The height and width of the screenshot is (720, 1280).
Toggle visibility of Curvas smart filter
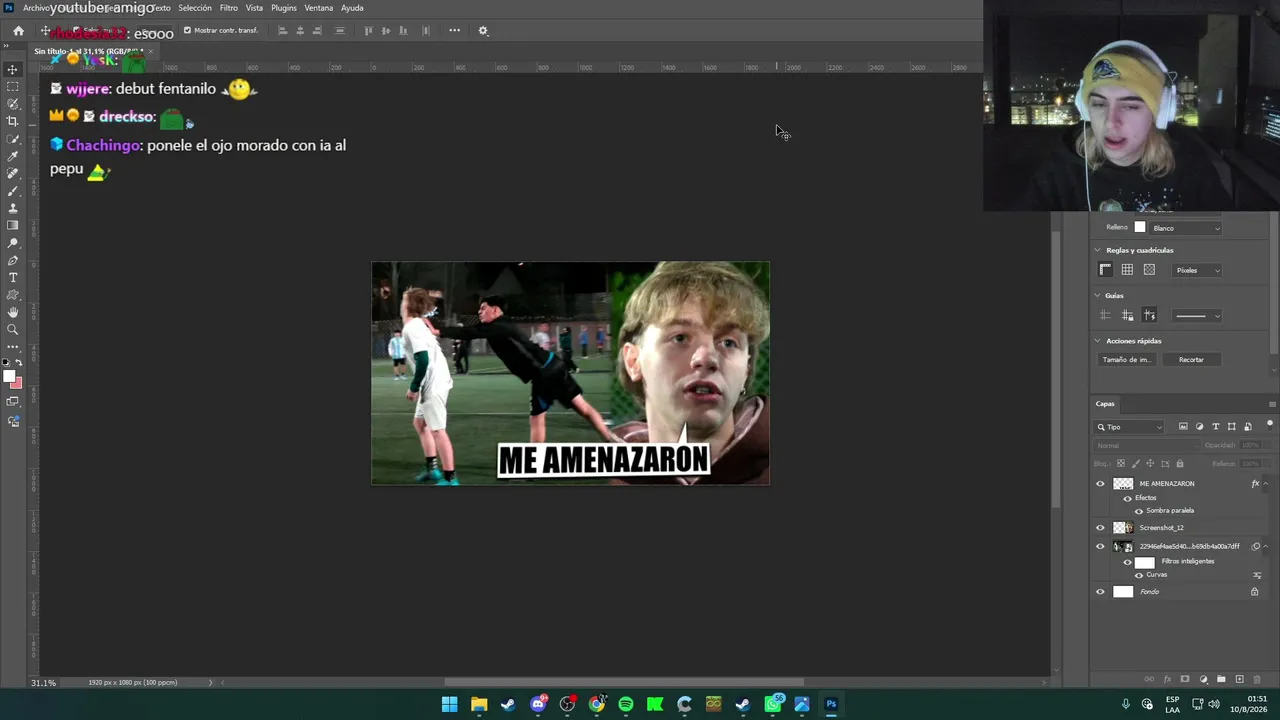1139,575
